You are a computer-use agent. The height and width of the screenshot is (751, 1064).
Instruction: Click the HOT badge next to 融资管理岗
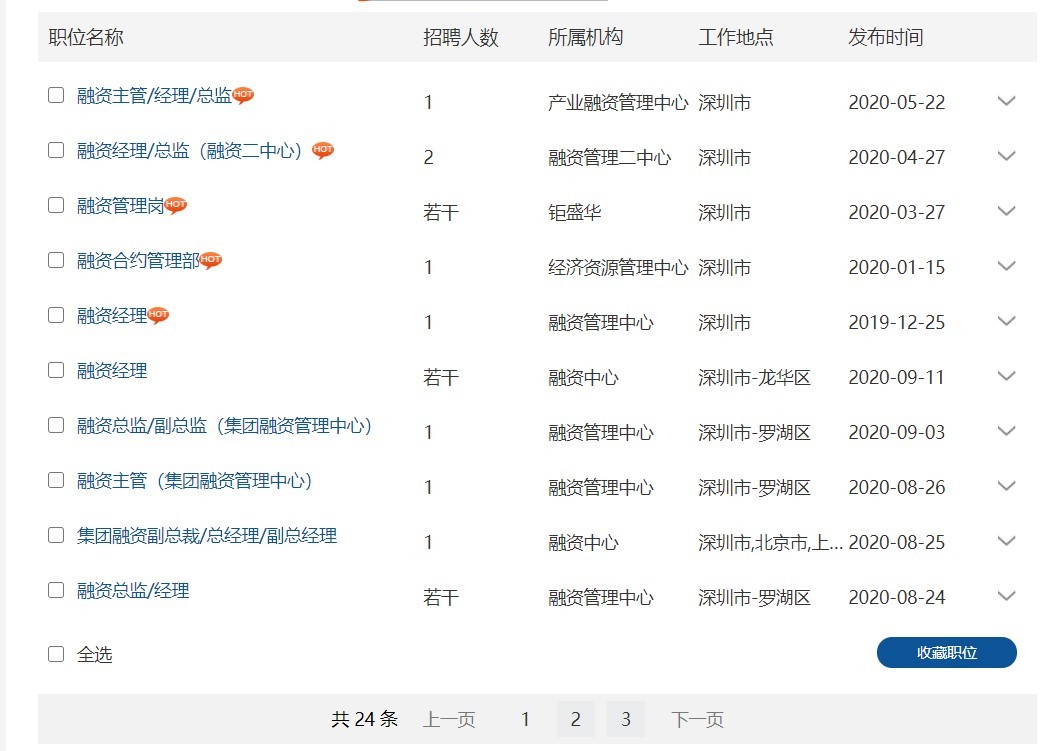(x=176, y=205)
